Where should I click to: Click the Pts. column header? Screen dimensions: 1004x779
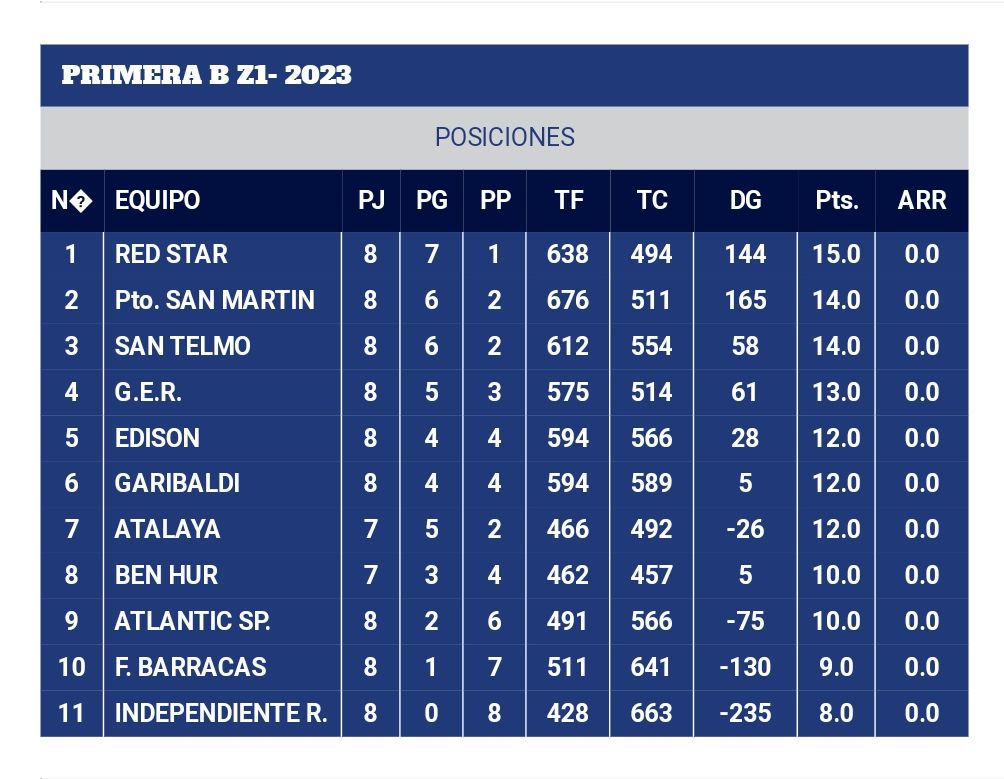click(x=836, y=200)
